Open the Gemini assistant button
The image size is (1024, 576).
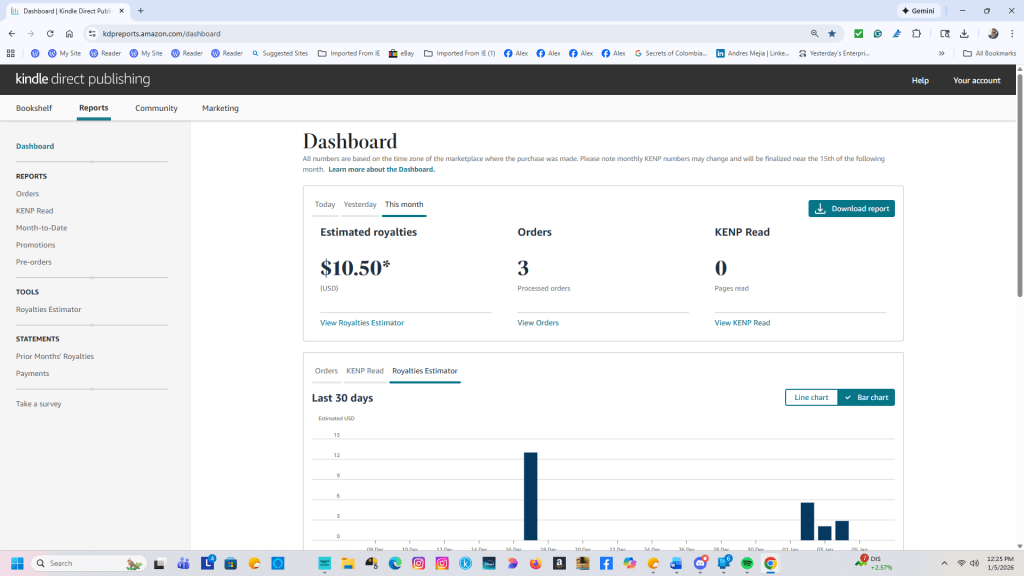pos(918,10)
